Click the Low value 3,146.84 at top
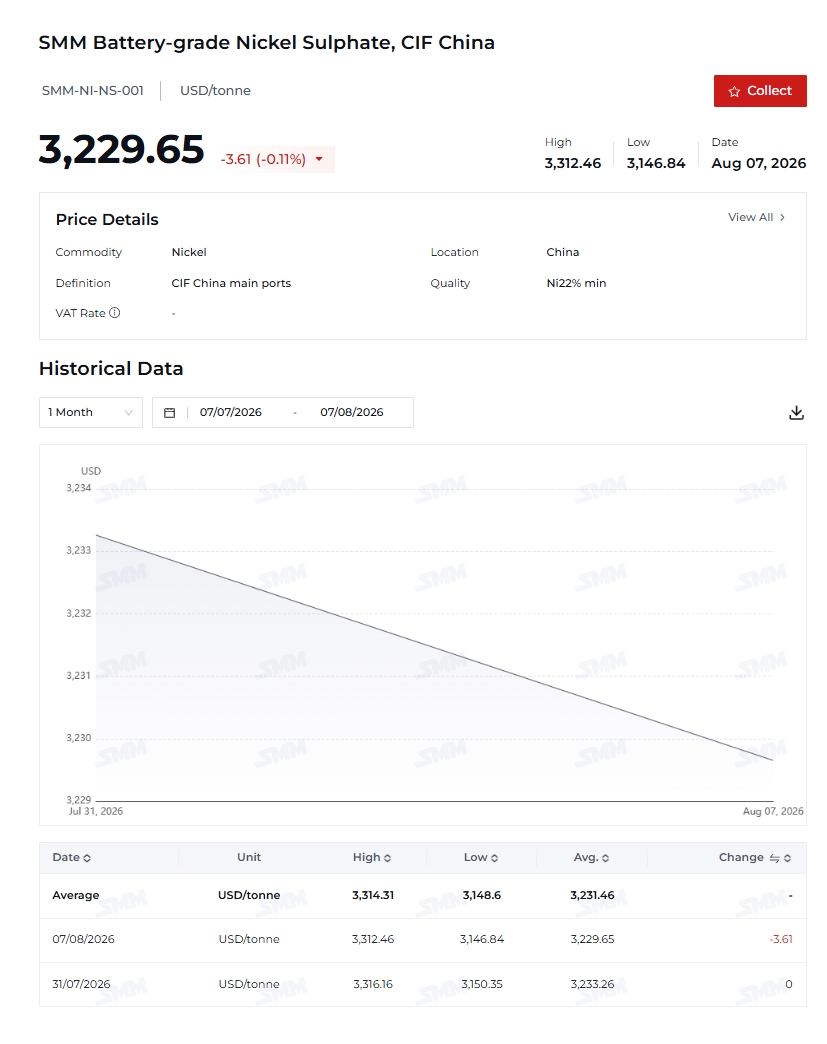827x1044 pixels. click(x=656, y=163)
